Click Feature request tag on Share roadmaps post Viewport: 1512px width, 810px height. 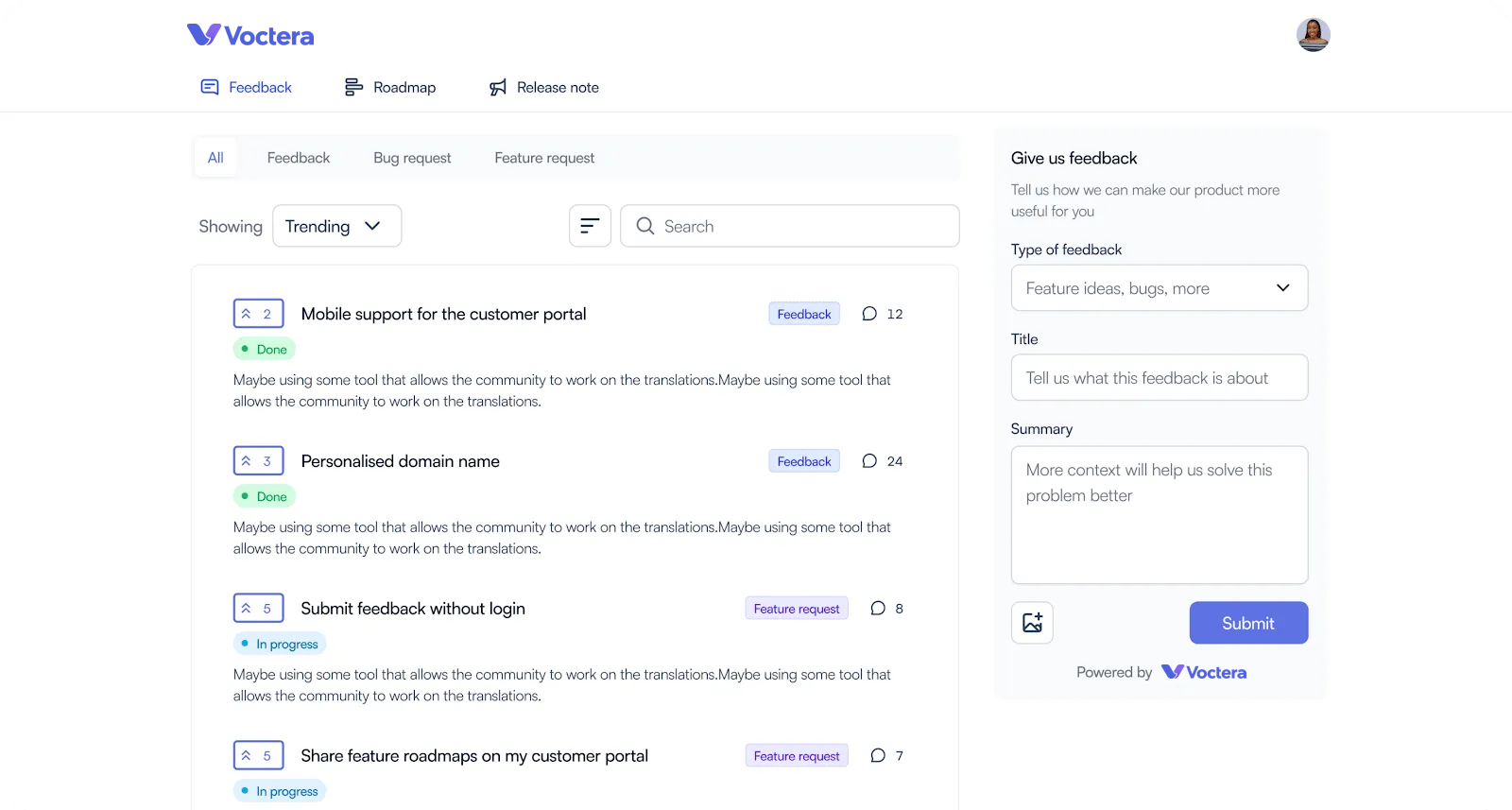tap(797, 756)
